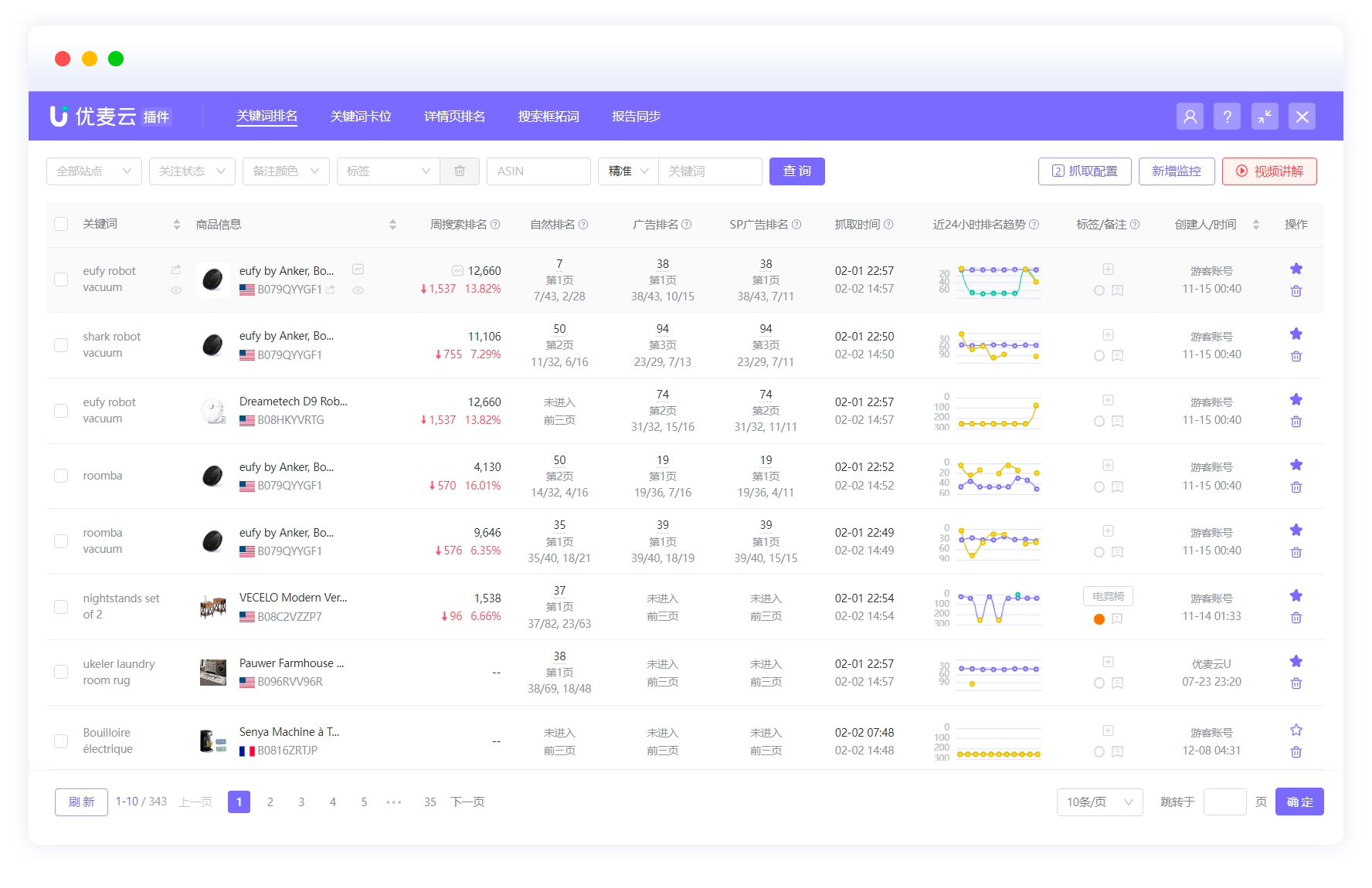Viewport: 1372px width, 888px height.
Task: Click the ASIN input field
Action: point(538,171)
